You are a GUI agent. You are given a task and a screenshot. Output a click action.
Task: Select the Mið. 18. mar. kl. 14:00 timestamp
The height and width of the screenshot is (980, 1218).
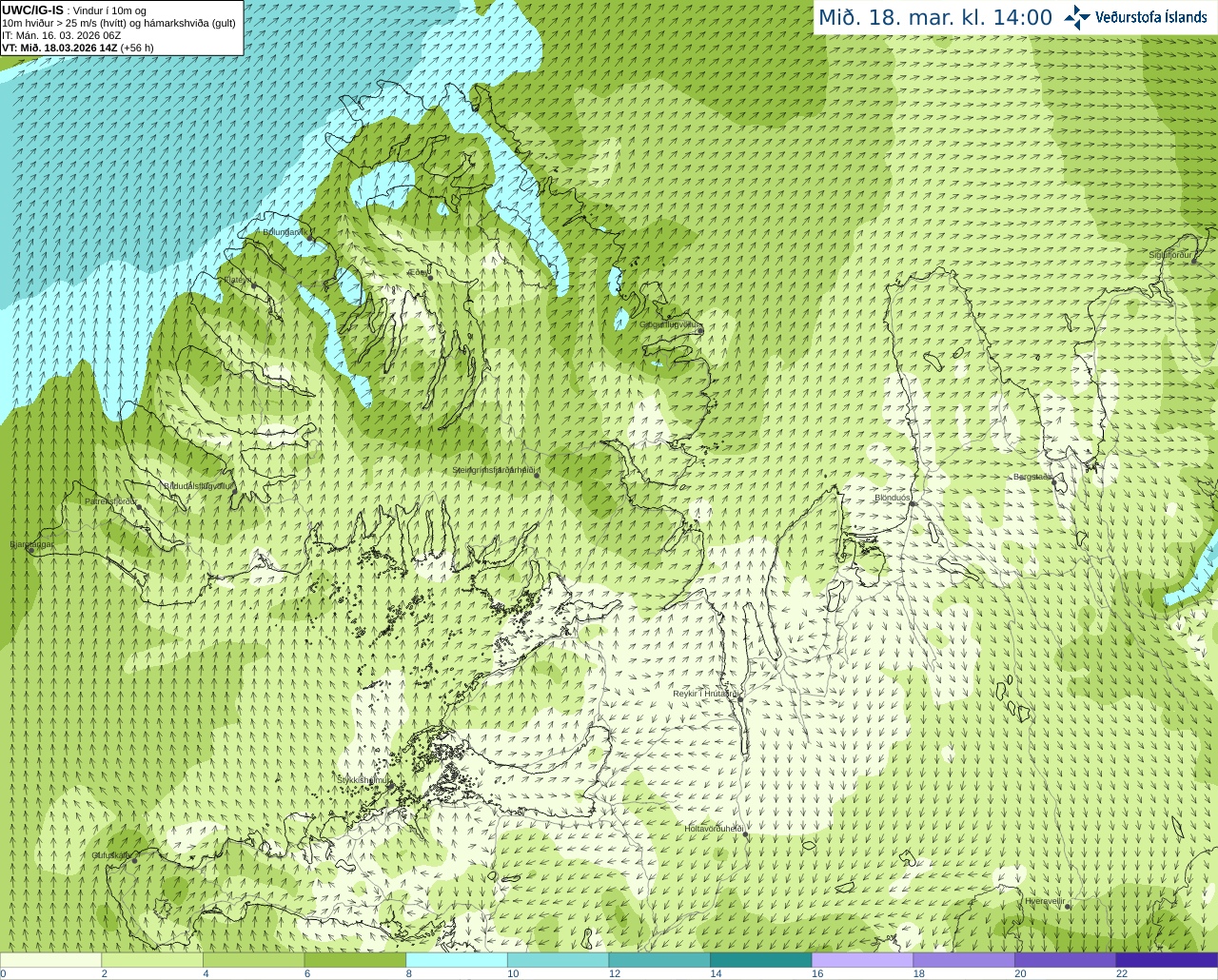935,17
